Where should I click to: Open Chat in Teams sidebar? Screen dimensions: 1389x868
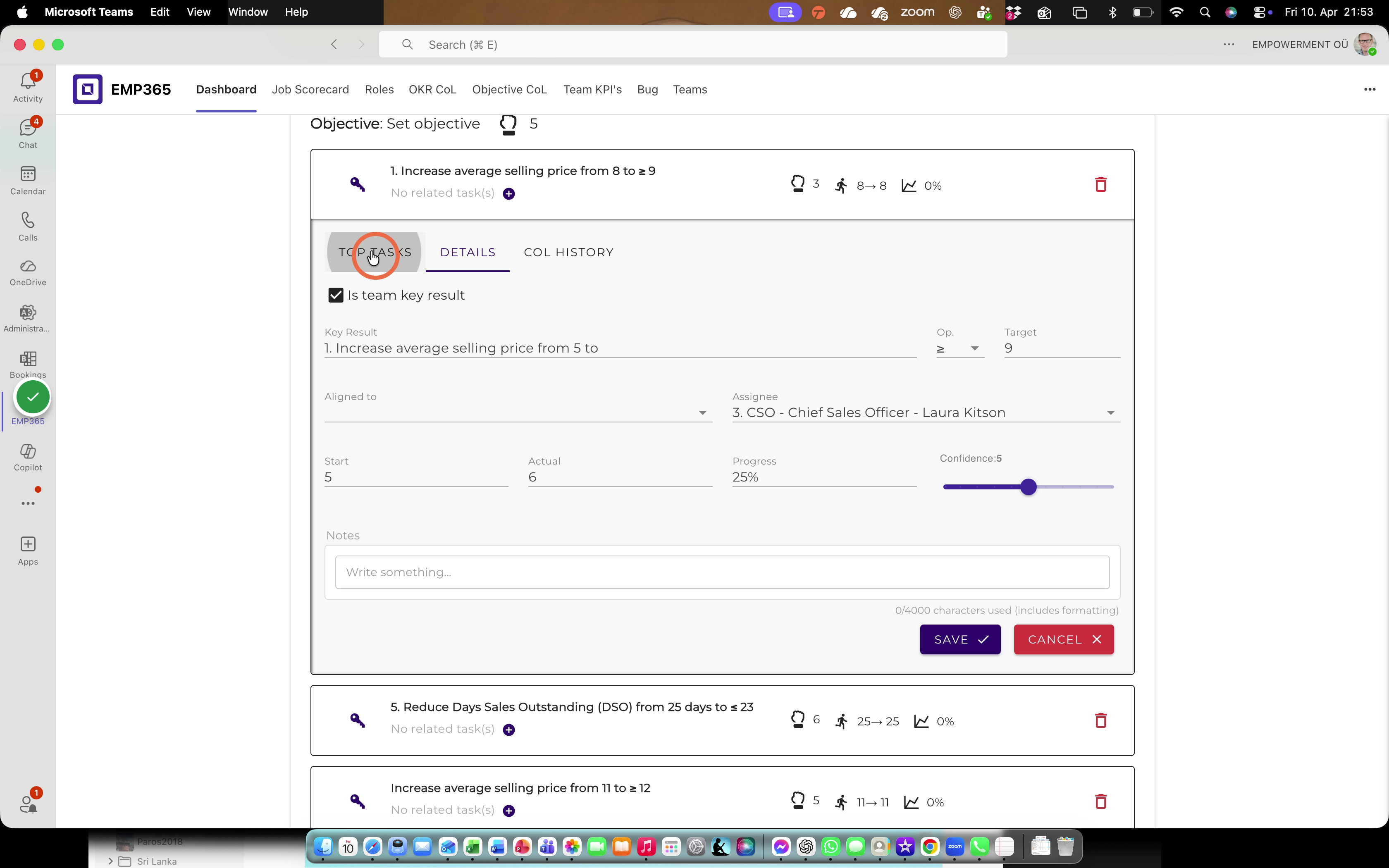tap(28, 134)
